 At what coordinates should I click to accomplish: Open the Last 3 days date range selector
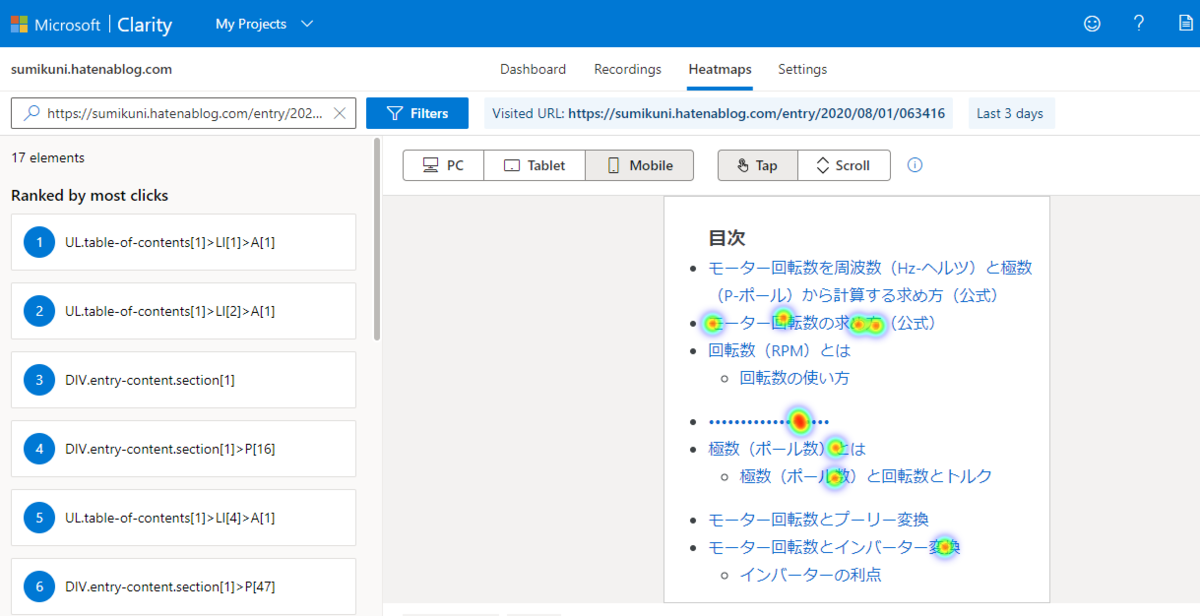[x=1010, y=113]
